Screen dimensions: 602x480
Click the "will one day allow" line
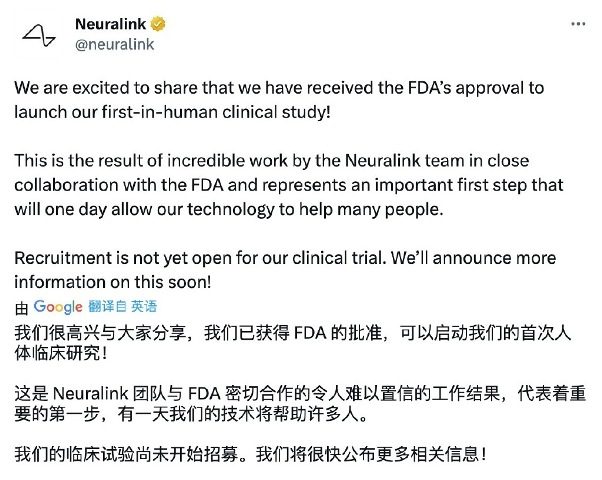click(x=229, y=210)
